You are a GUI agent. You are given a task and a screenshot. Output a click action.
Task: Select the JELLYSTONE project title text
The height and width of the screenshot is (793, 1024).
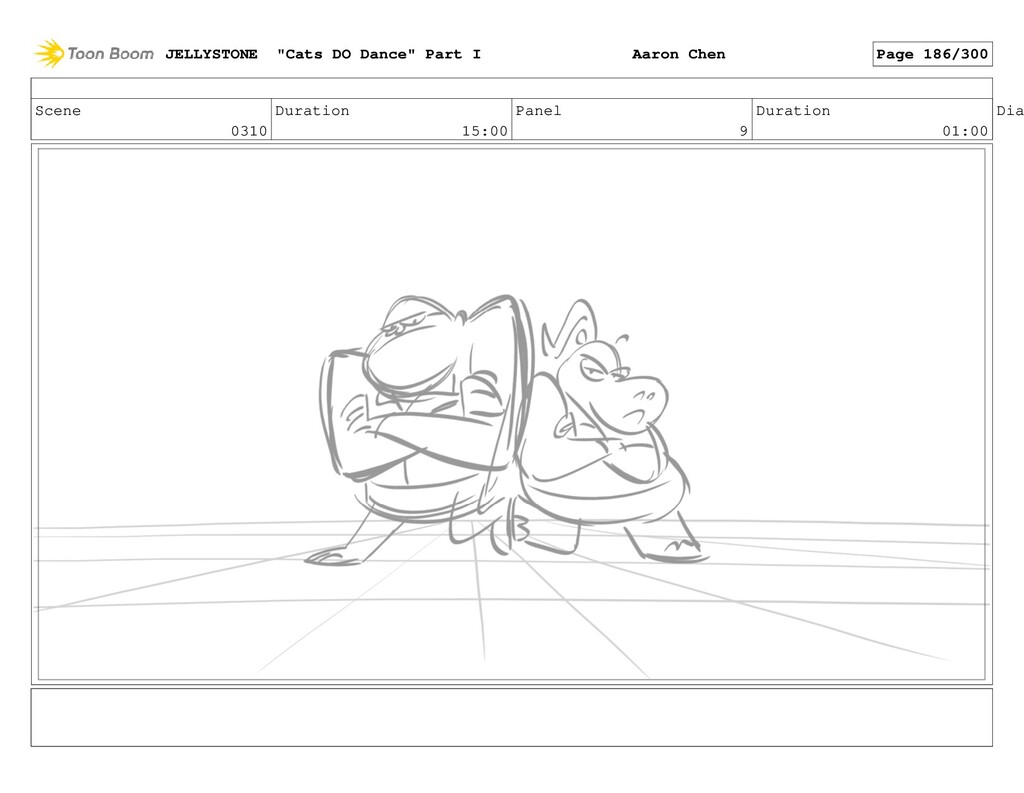tap(211, 54)
